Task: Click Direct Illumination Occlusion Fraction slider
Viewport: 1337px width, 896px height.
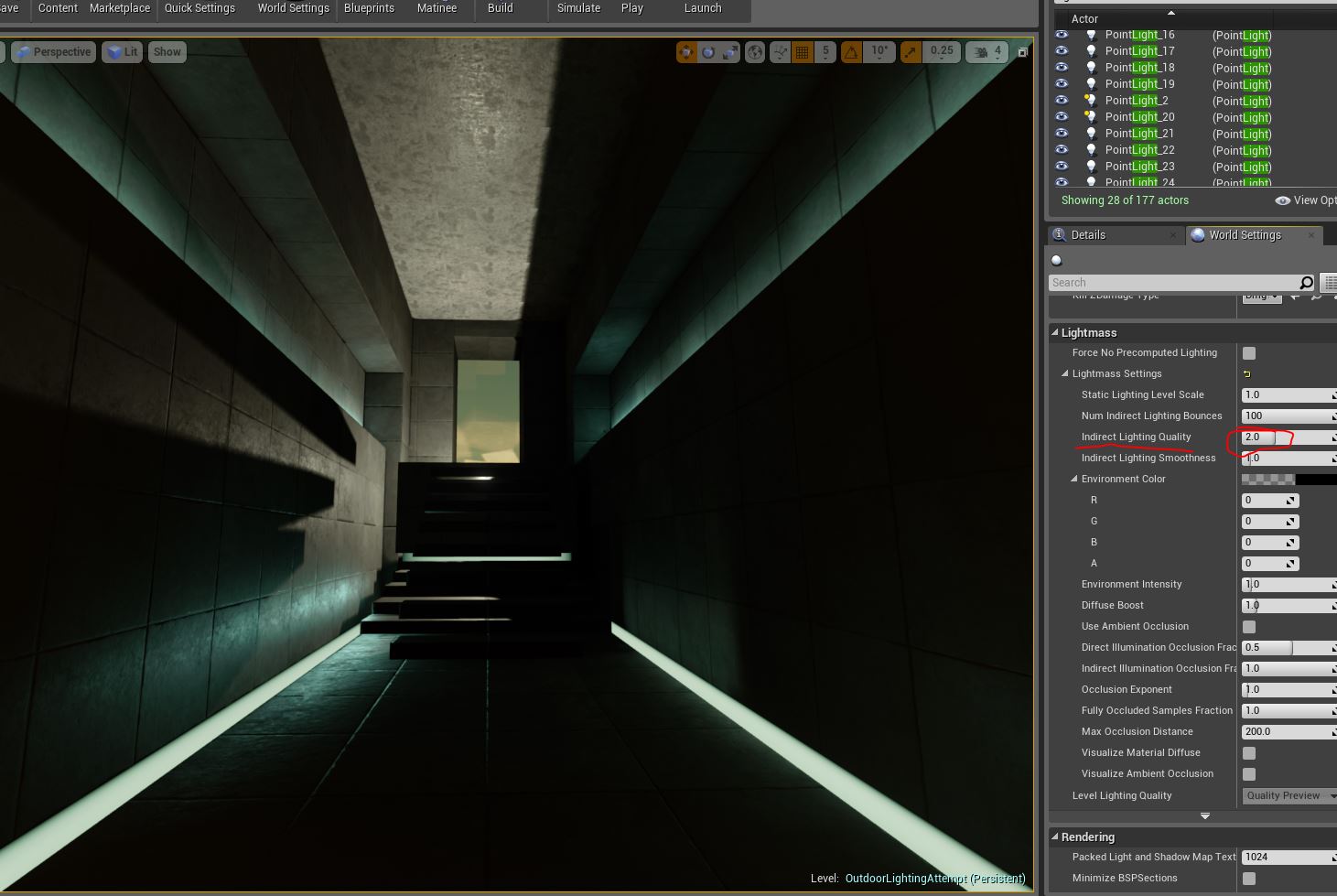Action: click(x=1288, y=648)
